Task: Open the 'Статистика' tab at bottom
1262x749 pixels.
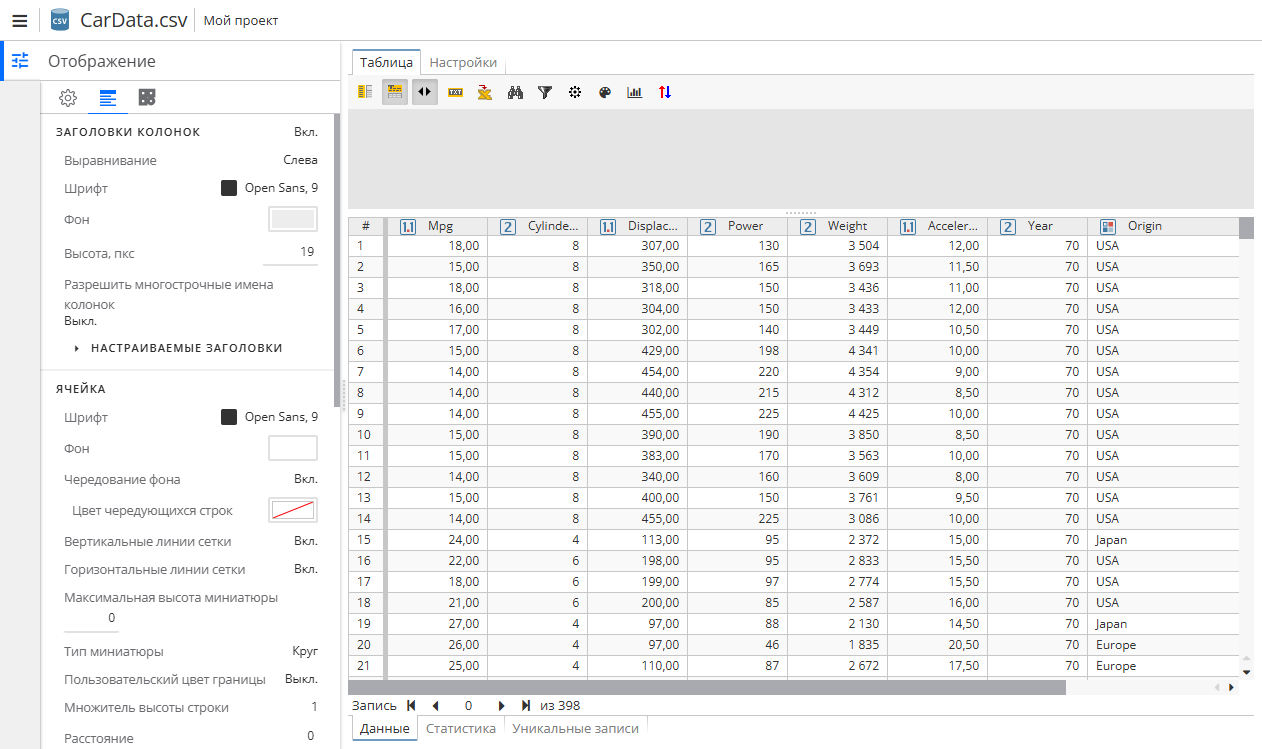Action: click(x=460, y=728)
